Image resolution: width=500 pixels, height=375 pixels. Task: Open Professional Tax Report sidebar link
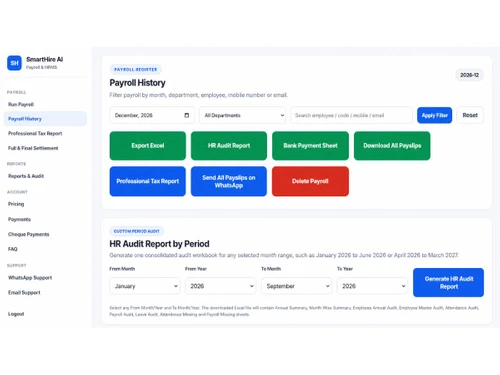[x=35, y=133]
